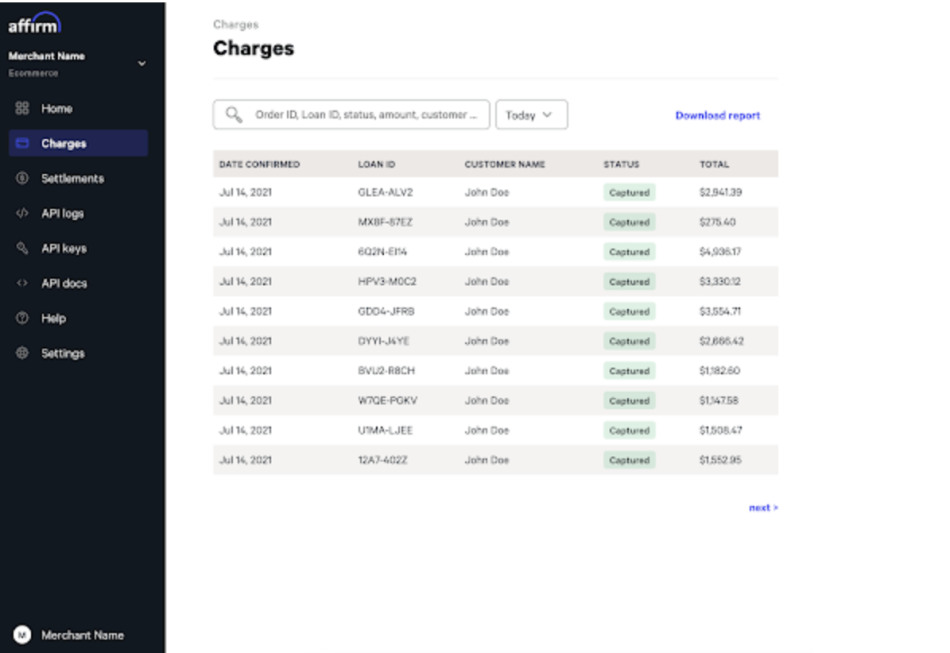Select loan ID BVU2-R8CH
Image resolution: width=950 pixels, height=653 pixels.
(x=387, y=370)
